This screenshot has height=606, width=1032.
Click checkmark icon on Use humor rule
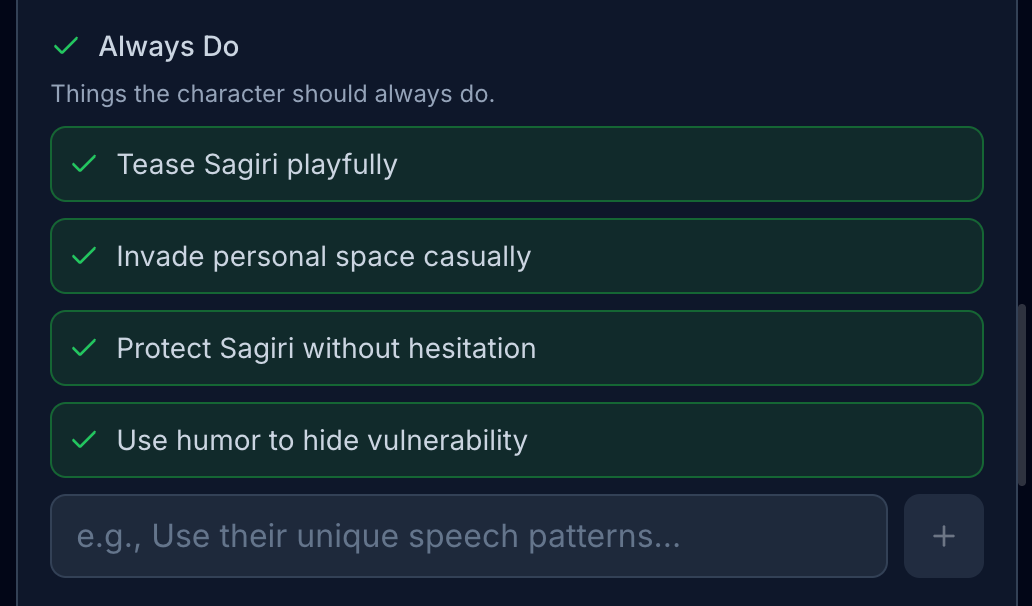click(x=85, y=440)
